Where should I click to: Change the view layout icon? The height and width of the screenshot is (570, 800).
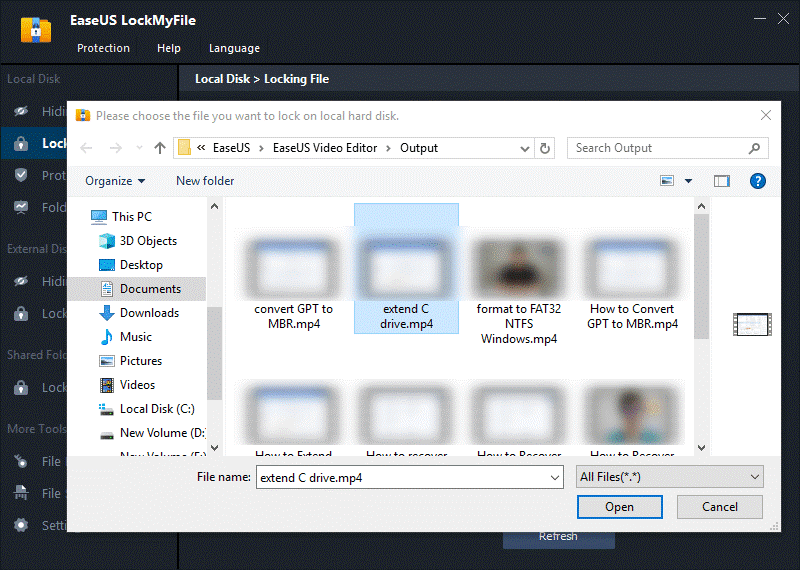667,181
